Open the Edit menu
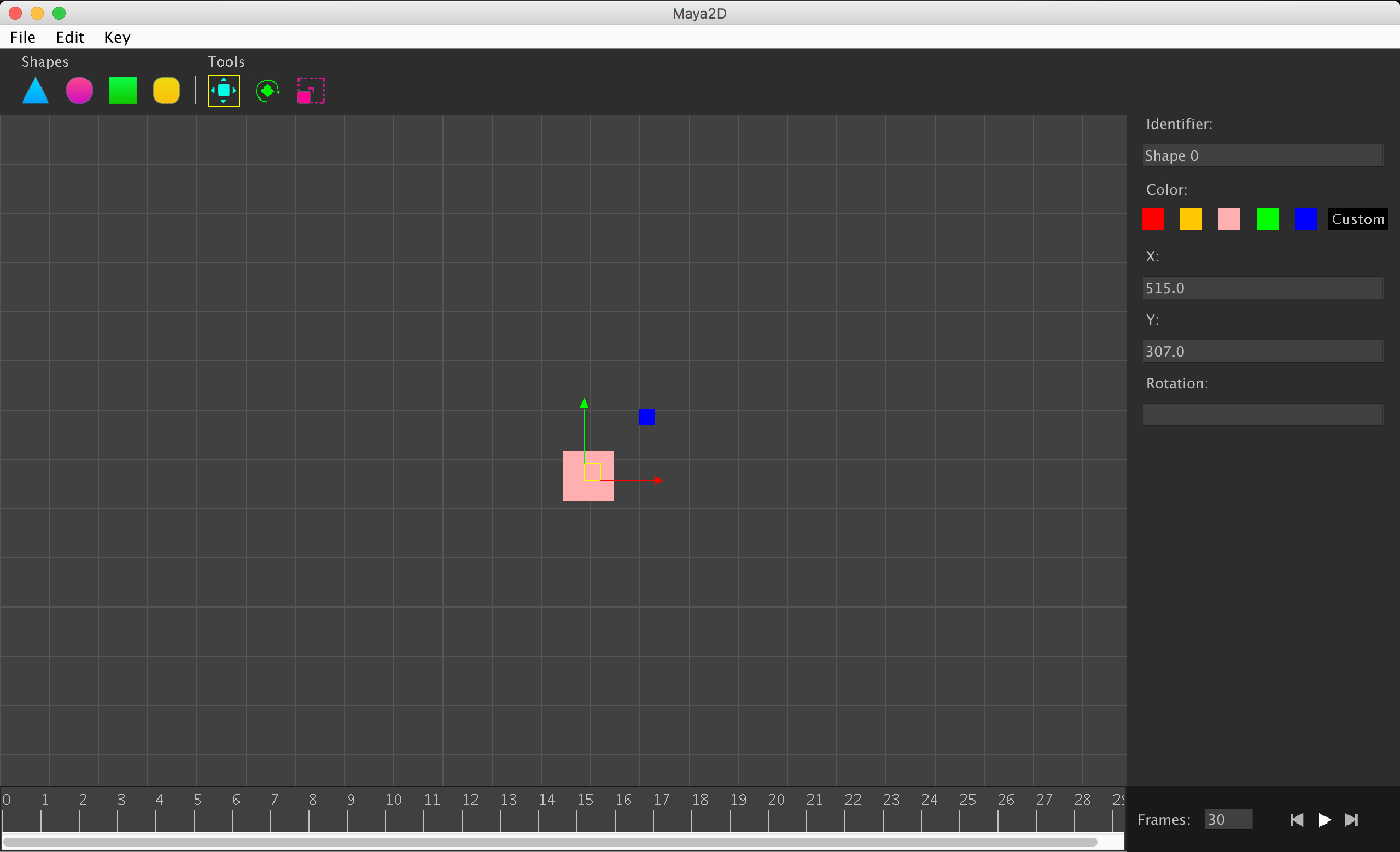1400x852 pixels. (70, 37)
